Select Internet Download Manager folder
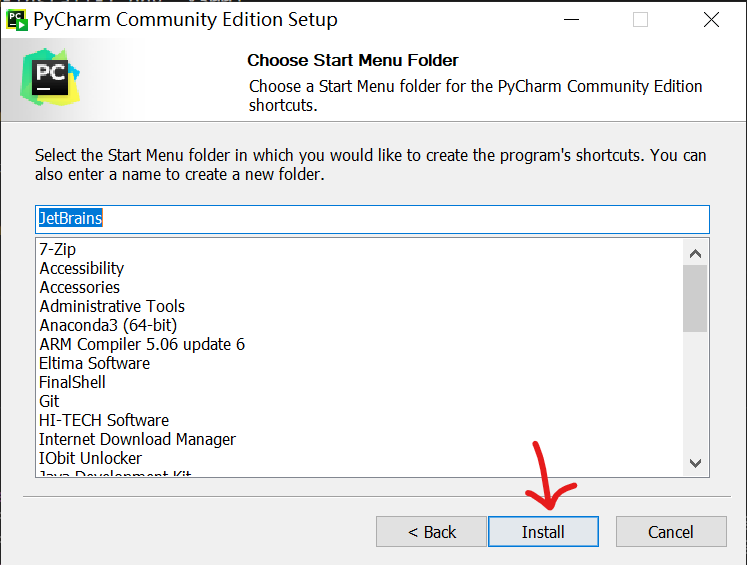The height and width of the screenshot is (565, 747). point(137,439)
